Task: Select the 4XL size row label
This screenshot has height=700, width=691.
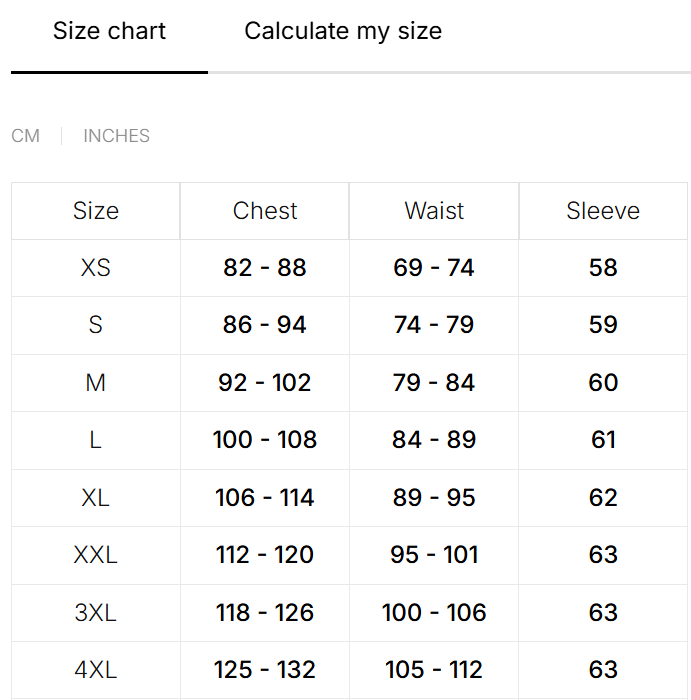Action: coord(96,670)
